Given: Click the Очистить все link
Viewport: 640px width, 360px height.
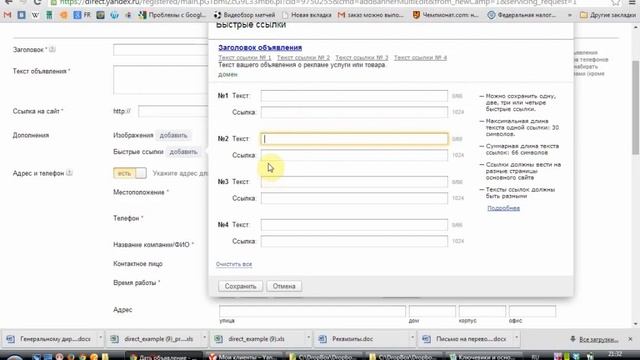Looking at the screenshot, I should [234, 264].
